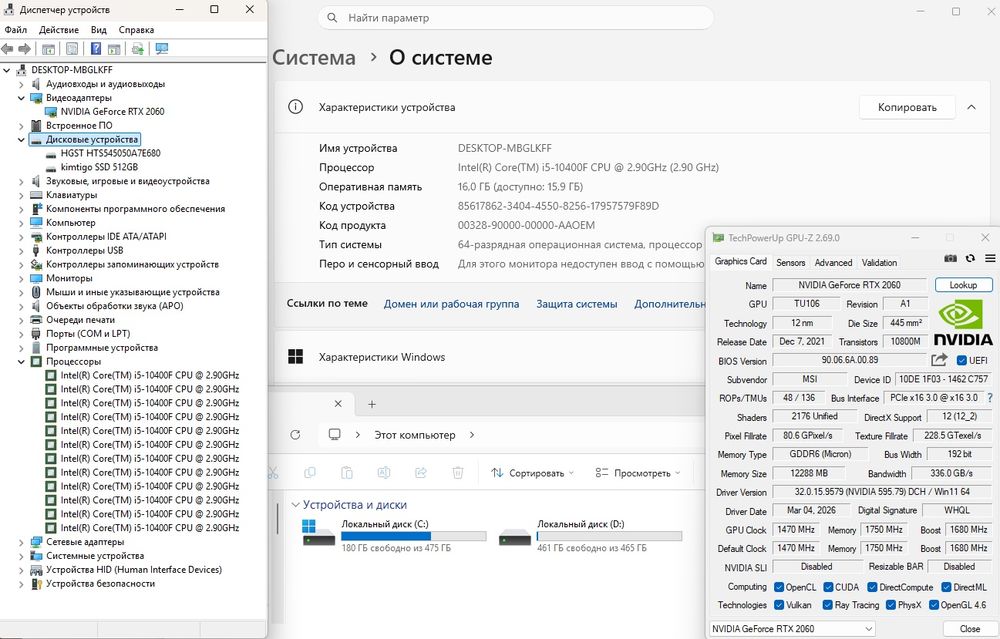This screenshot has height=639, width=1000.
Task: Click the GPU-Z refresh icon
Action: click(x=970, y=258)
